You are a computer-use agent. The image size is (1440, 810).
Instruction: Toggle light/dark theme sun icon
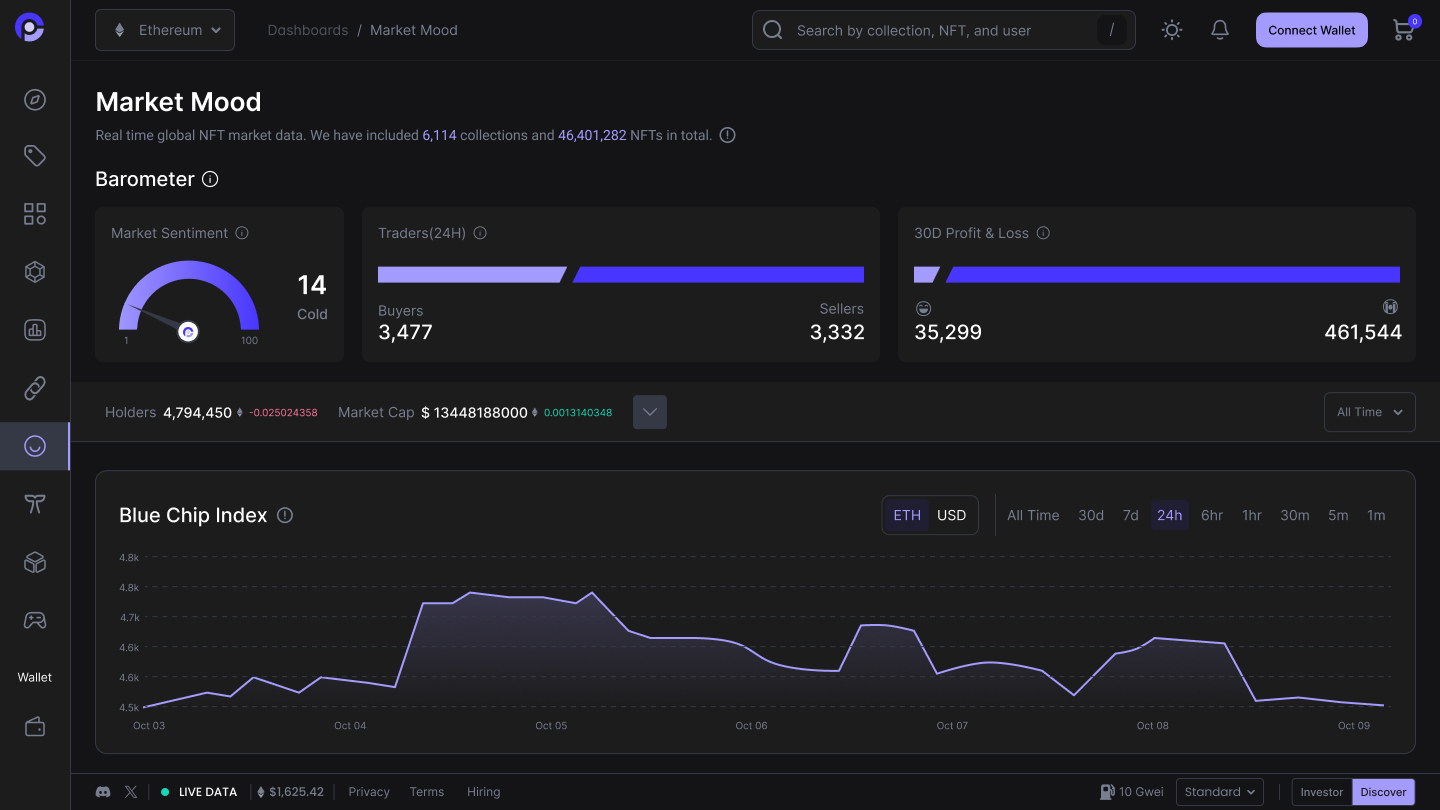pyautogui.click(x=1172, y=30)
